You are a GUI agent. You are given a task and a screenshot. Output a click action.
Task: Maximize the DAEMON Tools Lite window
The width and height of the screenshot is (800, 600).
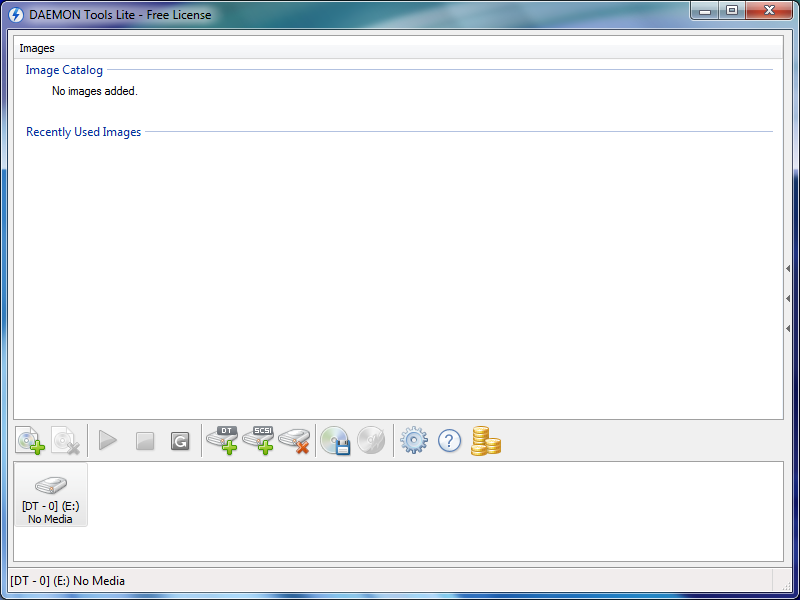(732, 11)
